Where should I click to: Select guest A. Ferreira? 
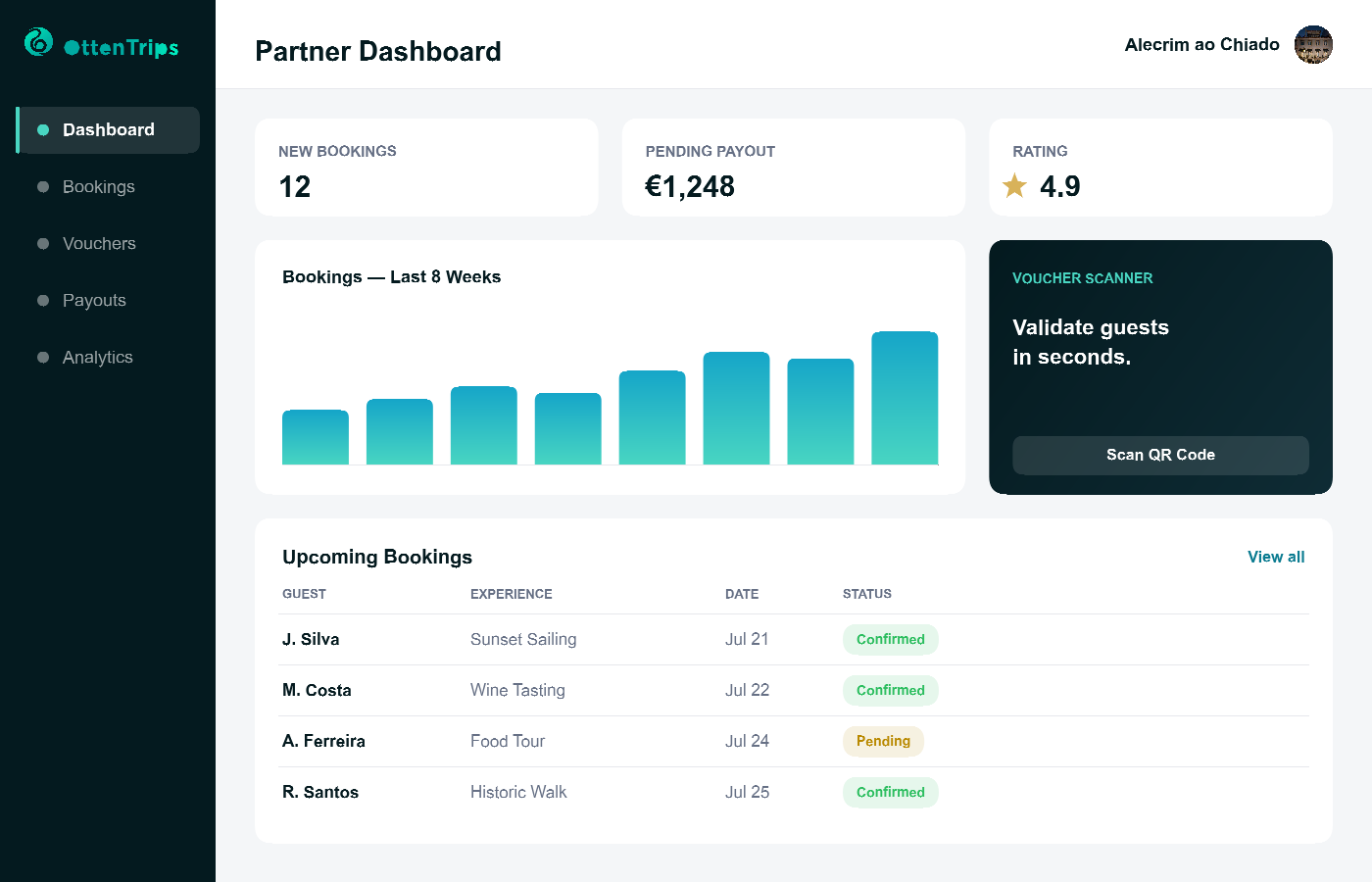tap(323, 742)
